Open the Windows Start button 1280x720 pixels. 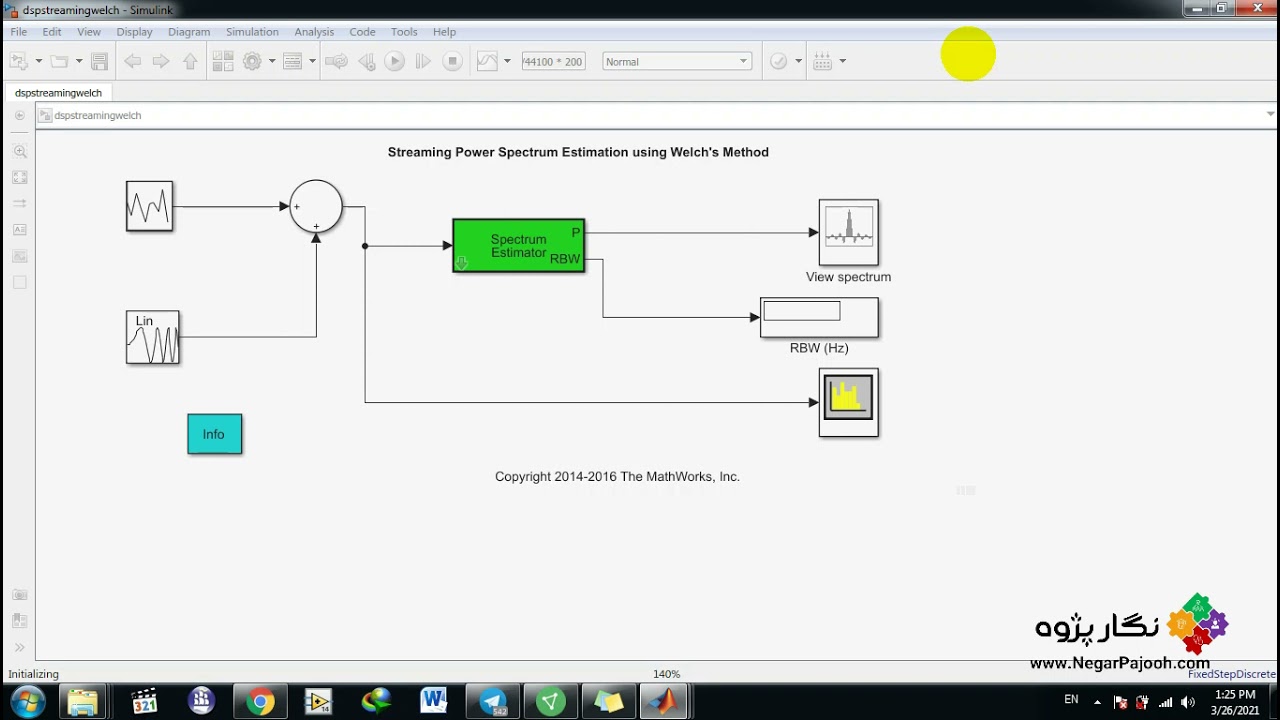(x=27, y=701)
